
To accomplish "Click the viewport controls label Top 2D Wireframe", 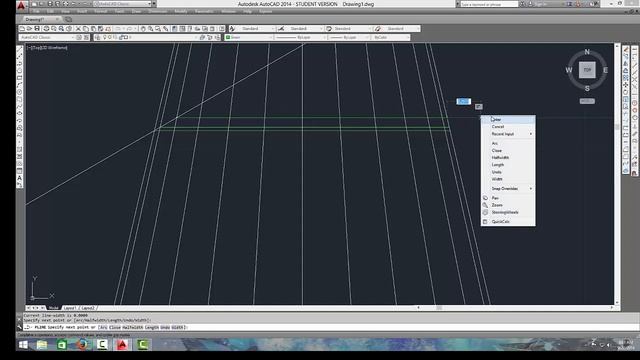I will coord(47,48).
